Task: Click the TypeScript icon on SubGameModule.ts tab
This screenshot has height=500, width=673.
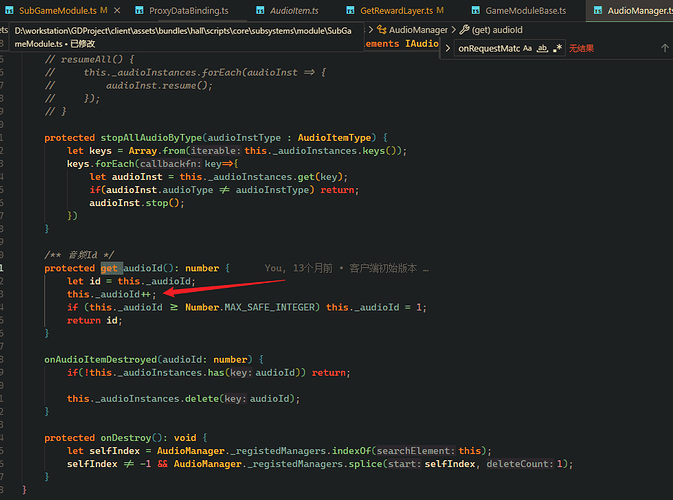Action: pyautogui.click(x=9, y=10)
